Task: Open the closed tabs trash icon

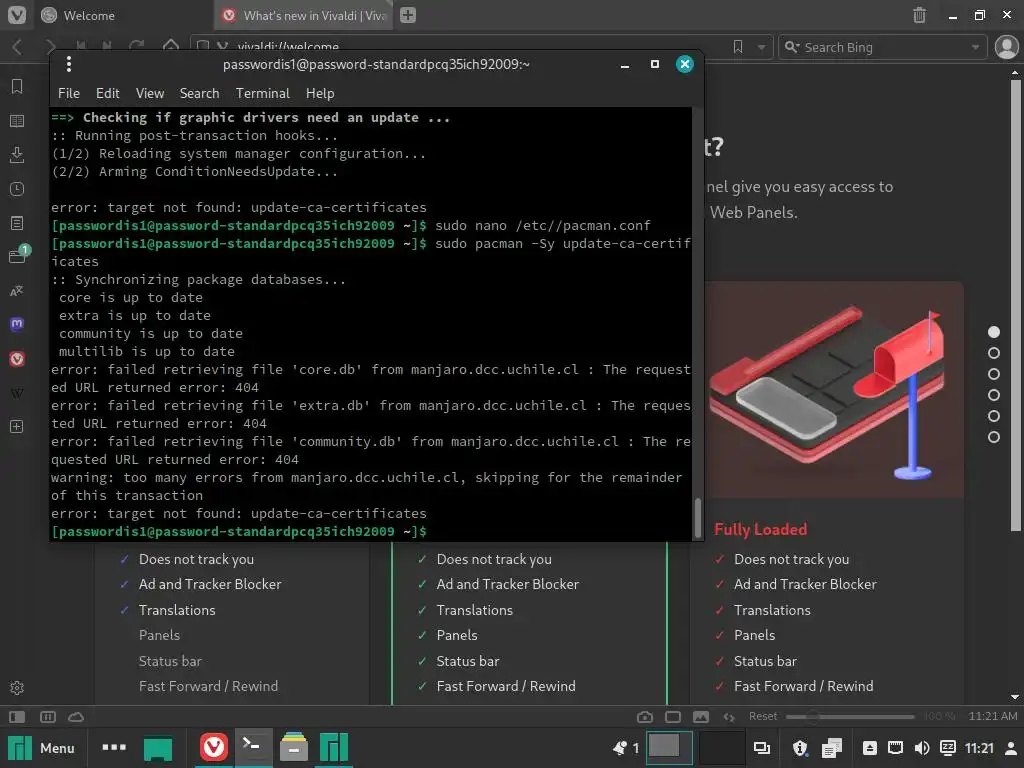Action: pyautogui.click(x=919, y=15)
